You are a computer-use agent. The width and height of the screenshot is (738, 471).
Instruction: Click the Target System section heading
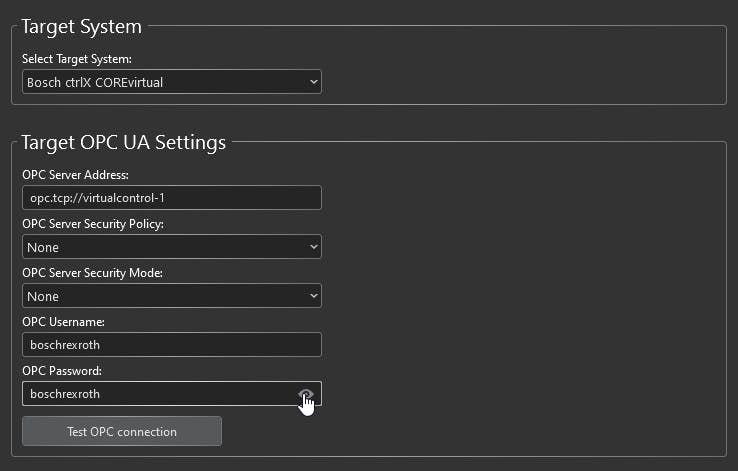click(81, 26)
